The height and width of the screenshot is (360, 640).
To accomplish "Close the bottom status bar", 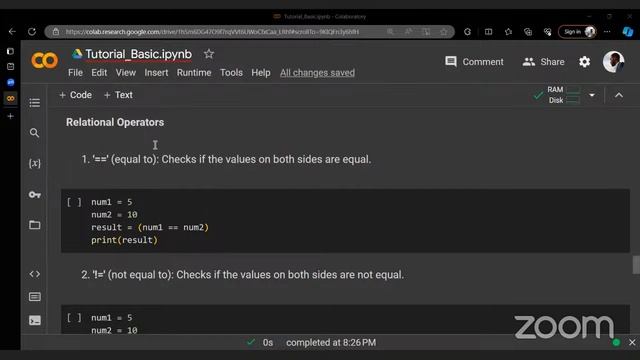I will (x=632, y=342).
